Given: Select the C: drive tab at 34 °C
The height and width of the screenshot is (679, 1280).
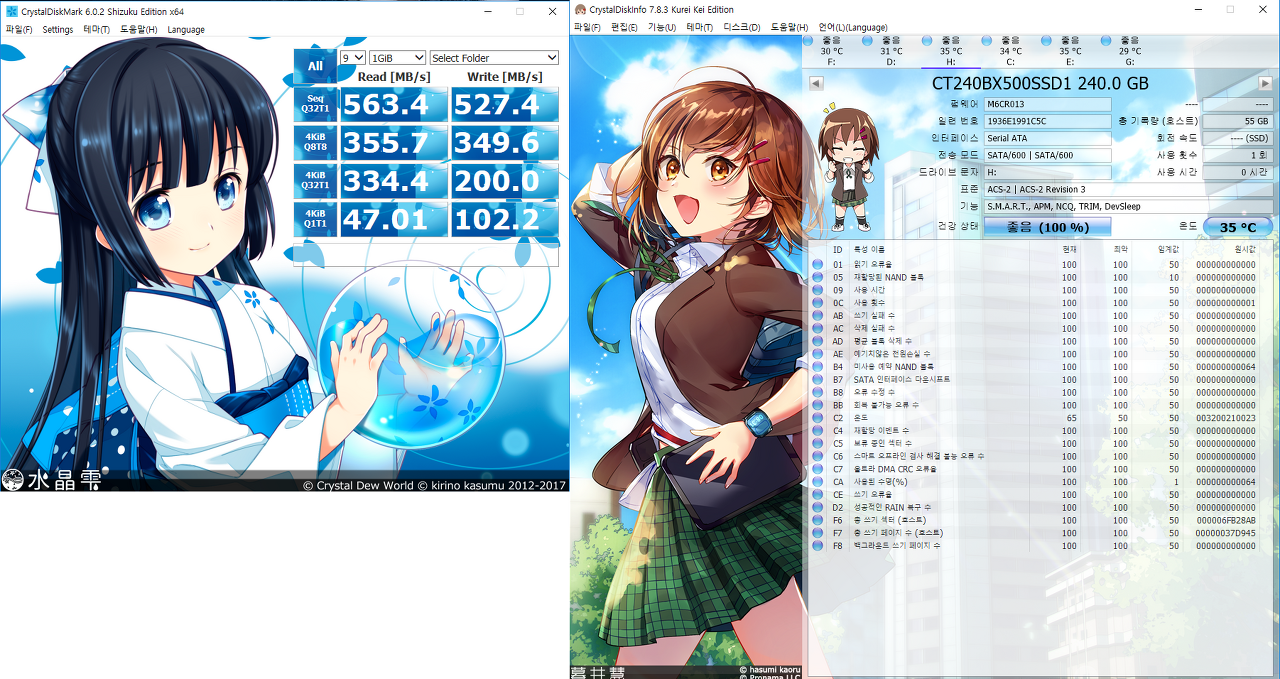Looking at the screenshot, I should pyautogui.click(x=1010, y=50).
